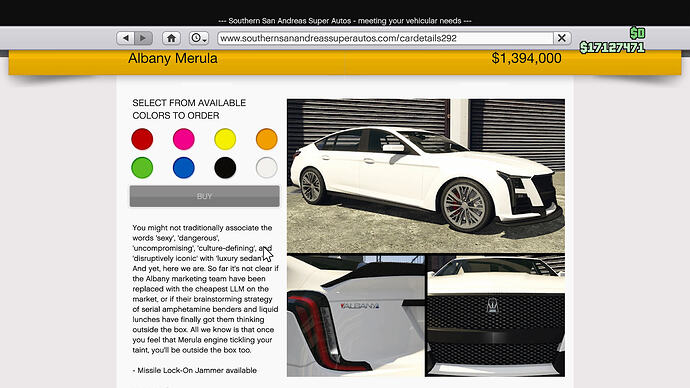View the main Merula side photo
The image size is (690, 388).
click(426, 176)
